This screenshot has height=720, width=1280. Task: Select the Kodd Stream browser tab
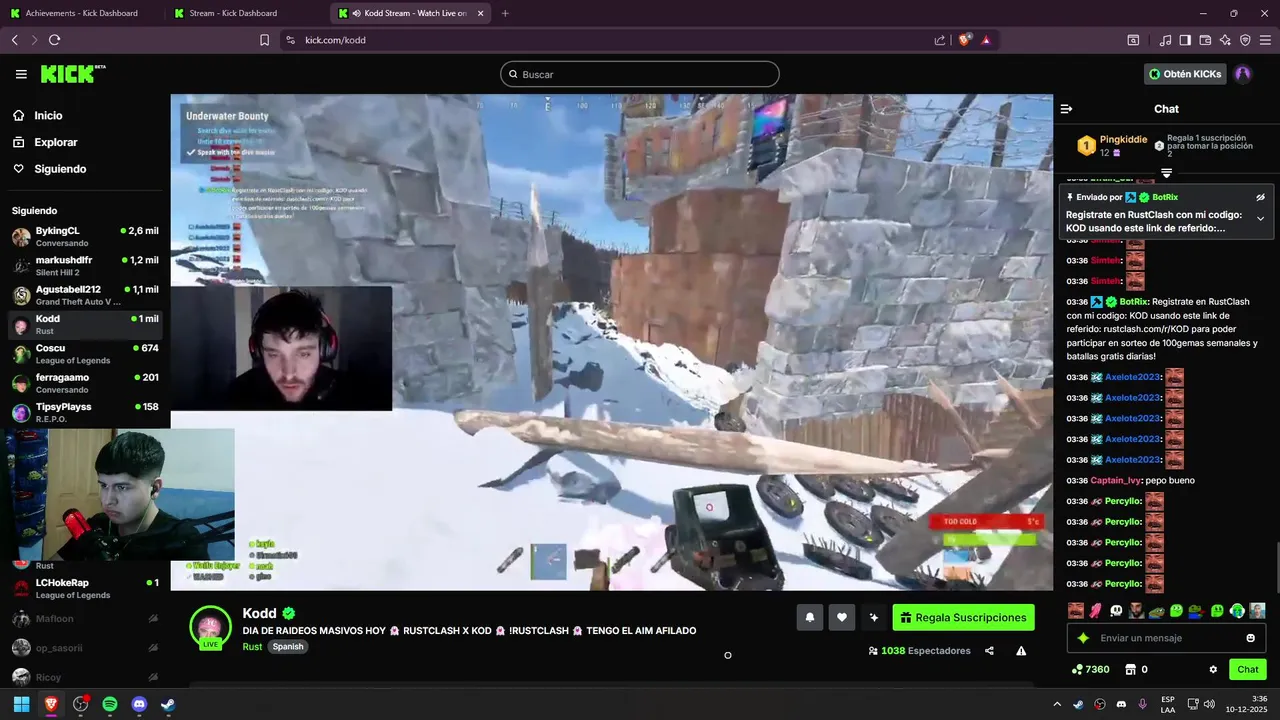click(410, 13)
